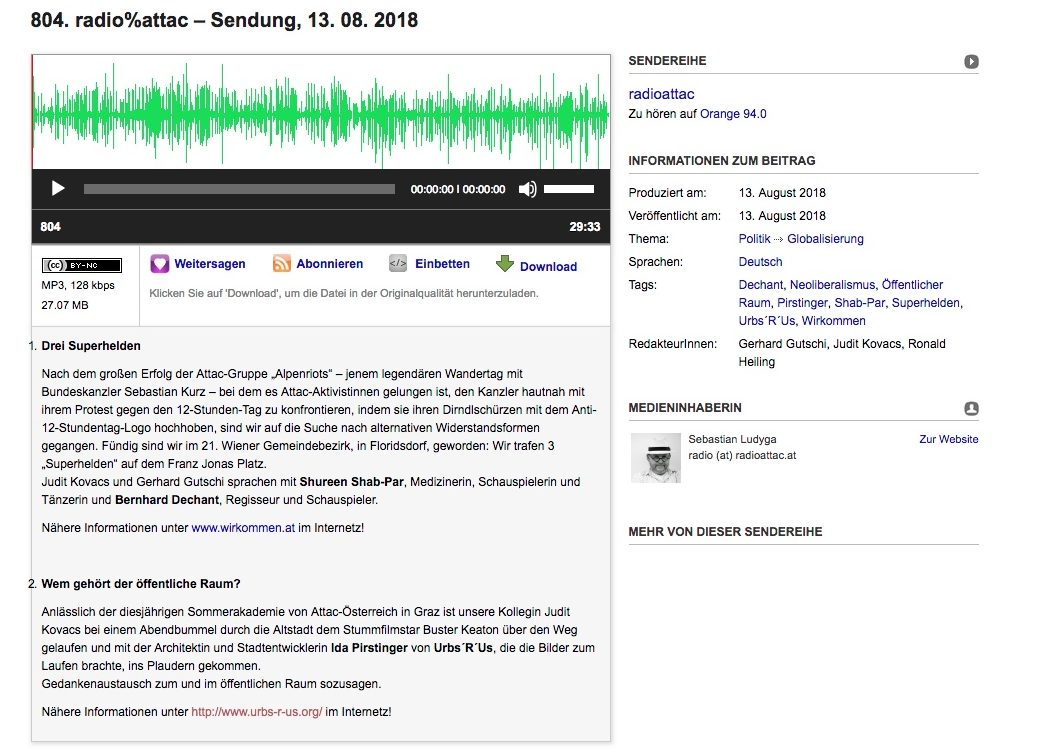Open the Dechant tag
1047x754 pixels.
tap(761, 285)
